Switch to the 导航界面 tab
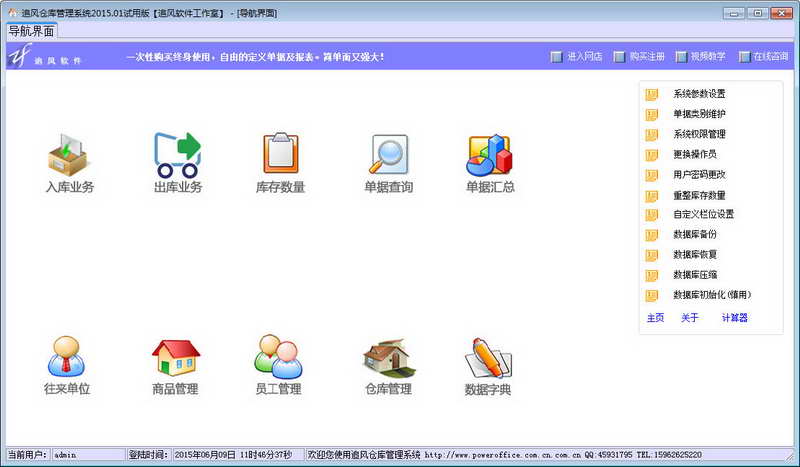The width and height of the screenshot is (800, 467). [x=31, y=31]
